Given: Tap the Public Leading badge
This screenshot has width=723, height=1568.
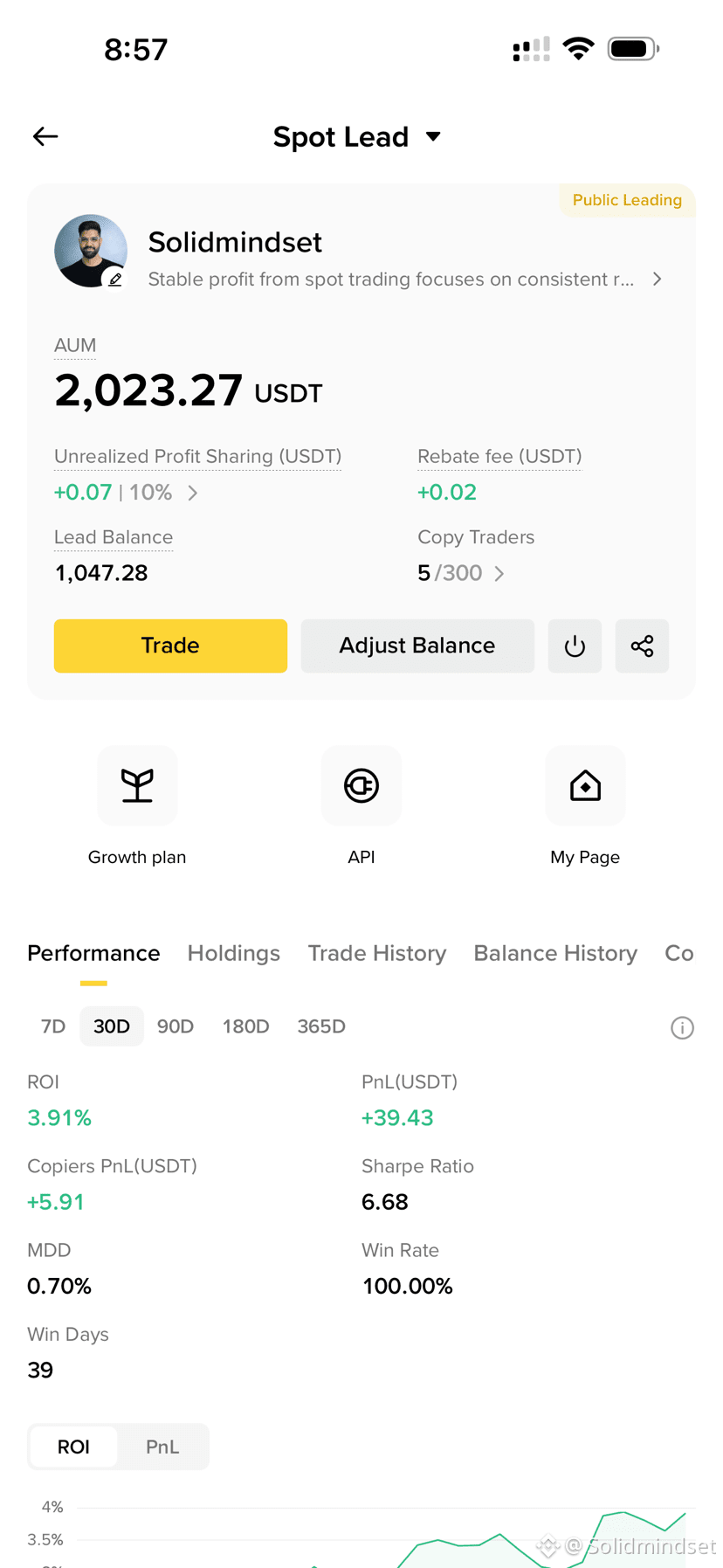Looking at the screenshot, I should (627, 200).
